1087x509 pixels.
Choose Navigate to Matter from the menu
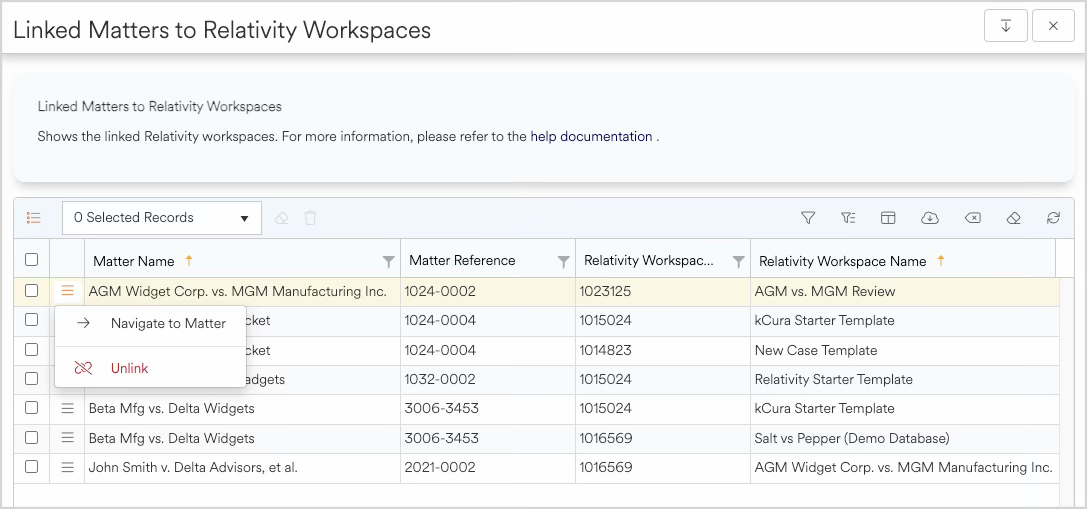150,323
